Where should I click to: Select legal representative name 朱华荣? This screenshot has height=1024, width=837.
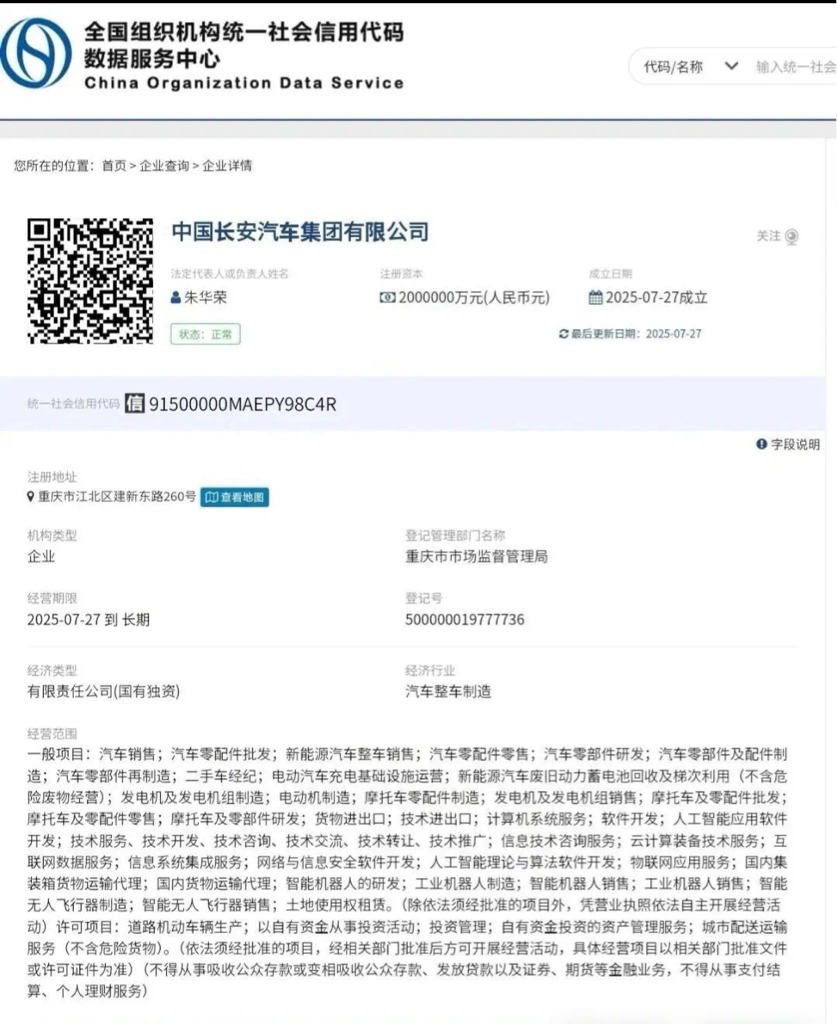(205, 298)
